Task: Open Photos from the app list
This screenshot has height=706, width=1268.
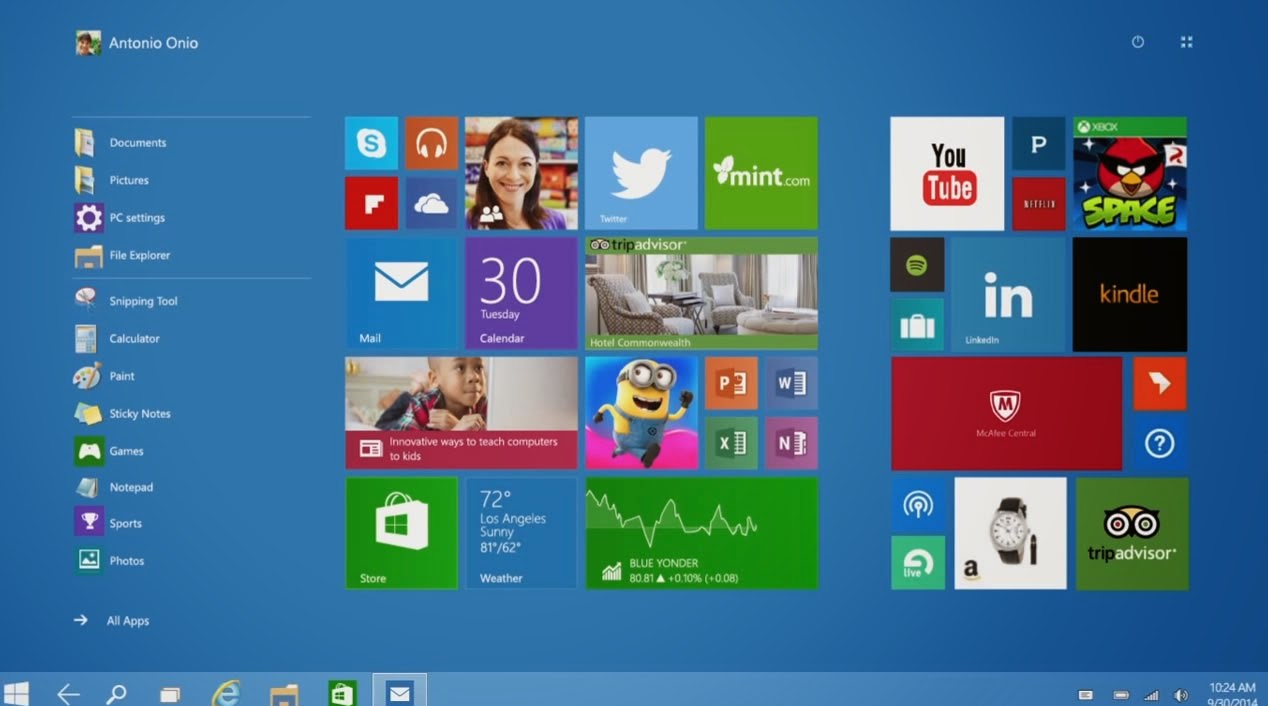Action: click(x=111, y=561)
